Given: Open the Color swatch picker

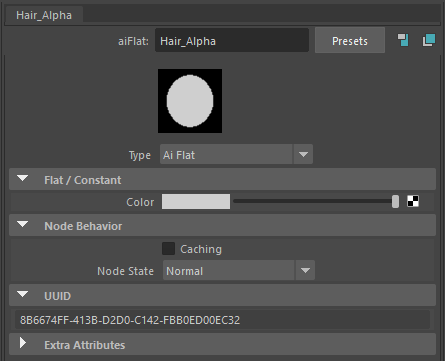Looking at the screenshot, I should [196, 202].
